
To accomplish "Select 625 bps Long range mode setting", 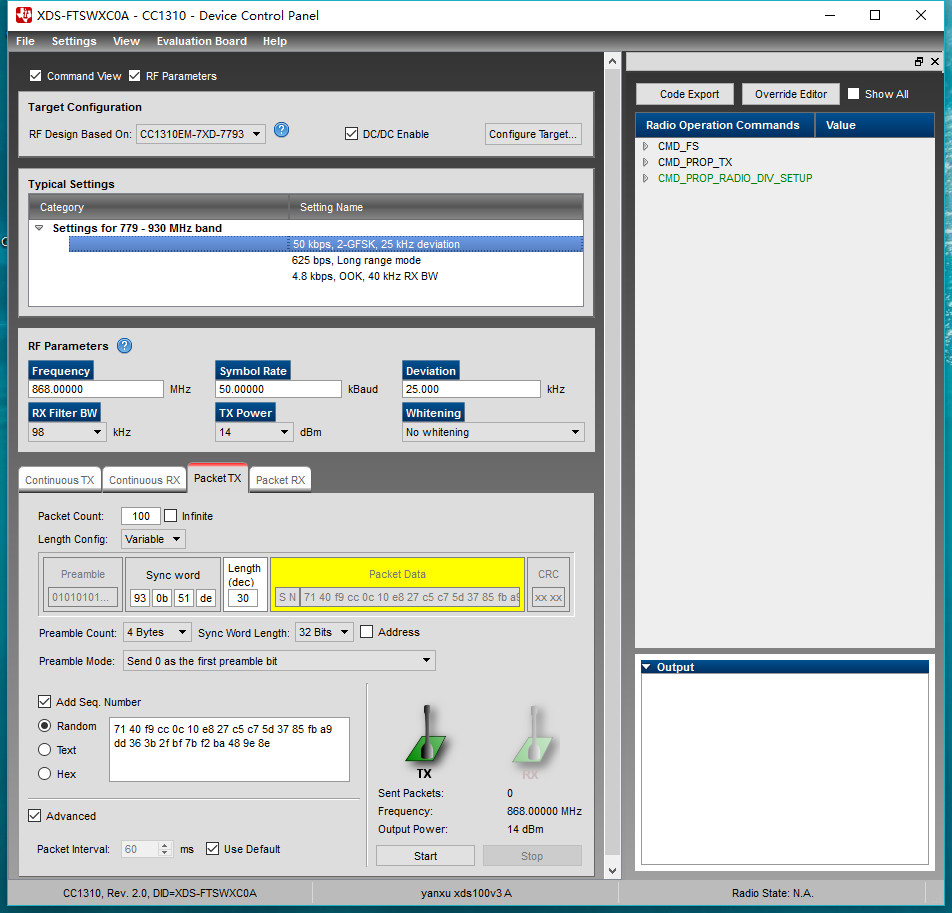I will [356, 260].
